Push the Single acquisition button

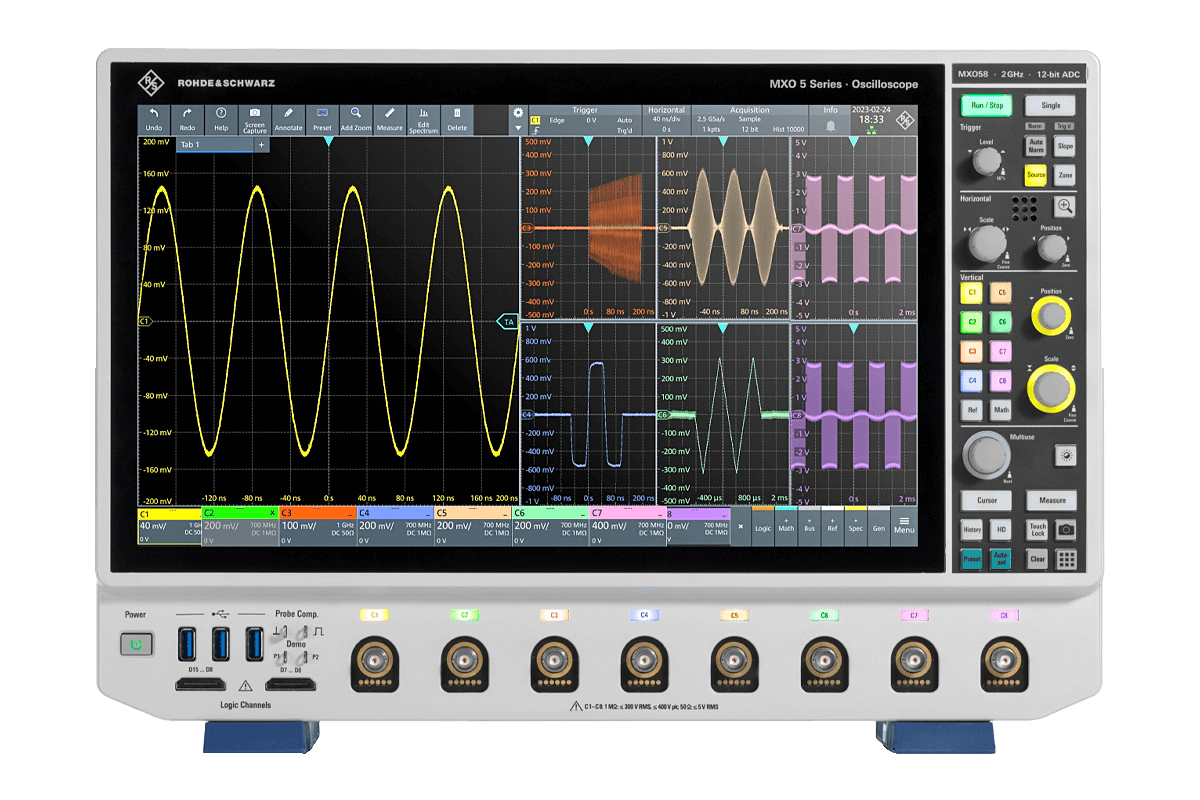point(1050,105)
